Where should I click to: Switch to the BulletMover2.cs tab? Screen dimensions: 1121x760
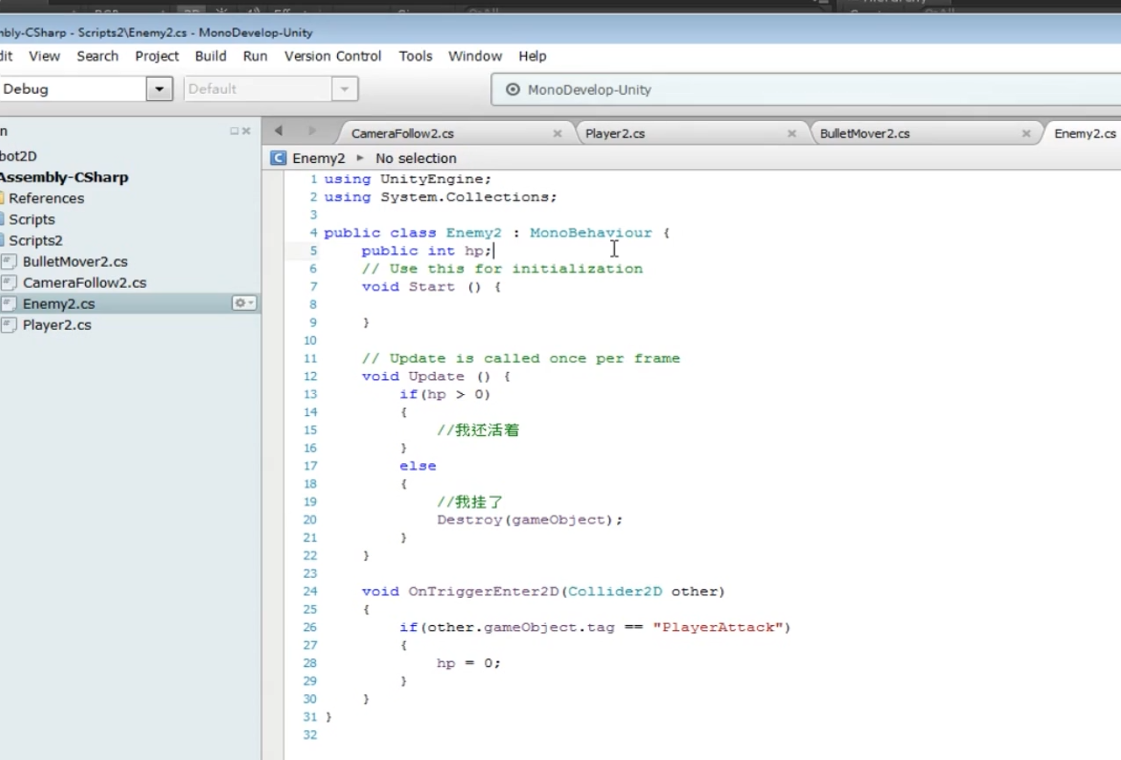click(x=865, y=134)
